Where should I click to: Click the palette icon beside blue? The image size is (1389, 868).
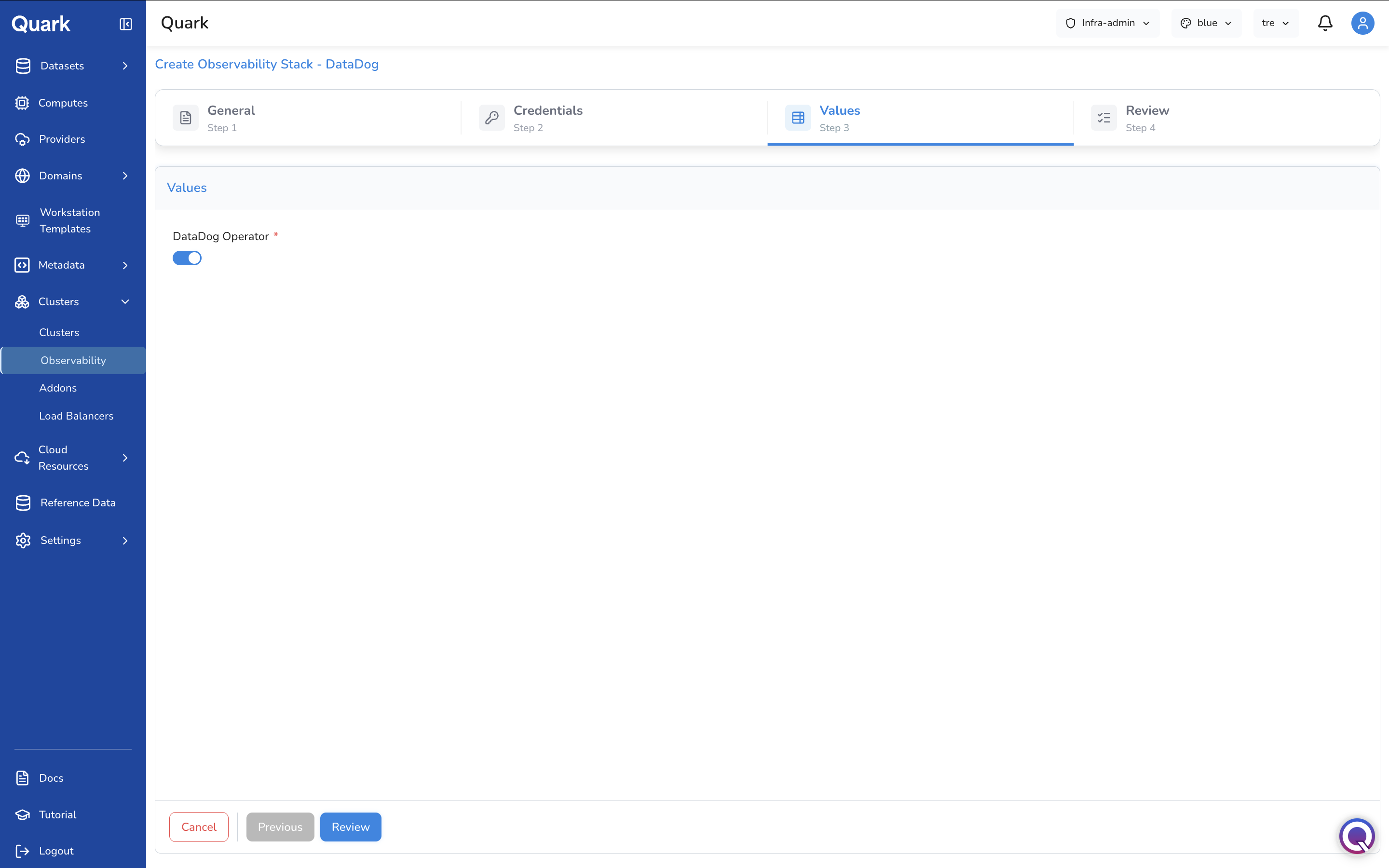[x=1186, y=23]
